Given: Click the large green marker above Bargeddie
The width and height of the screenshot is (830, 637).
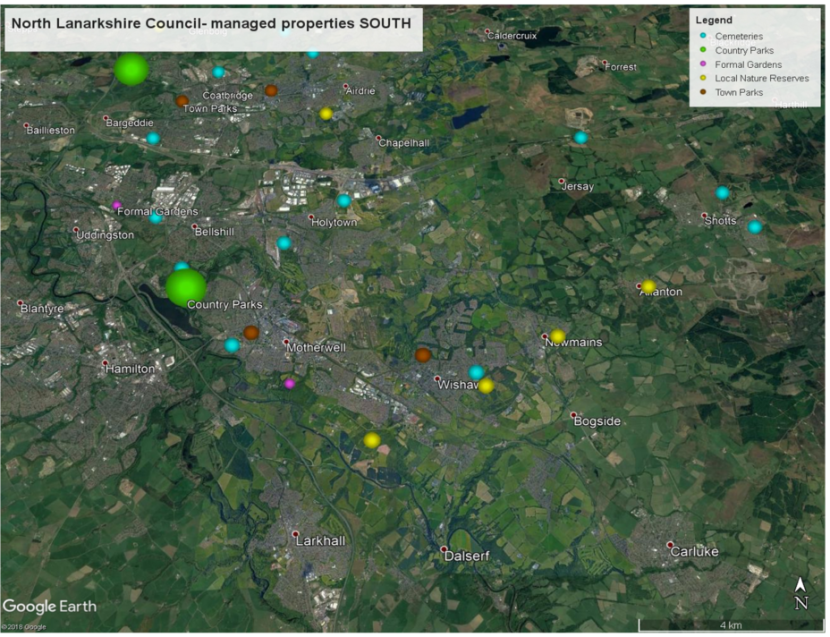Looking at the screenshot, I should point(131,69).
